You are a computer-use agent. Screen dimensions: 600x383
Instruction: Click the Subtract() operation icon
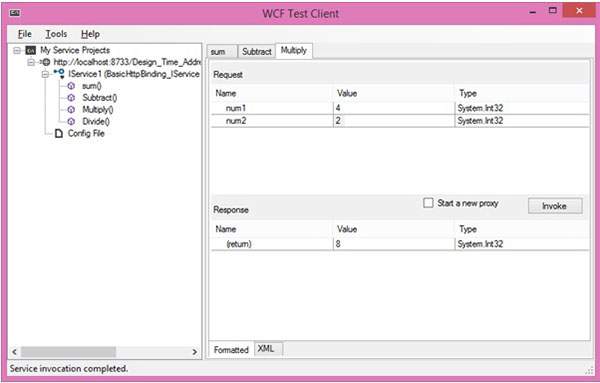(71, 98)
